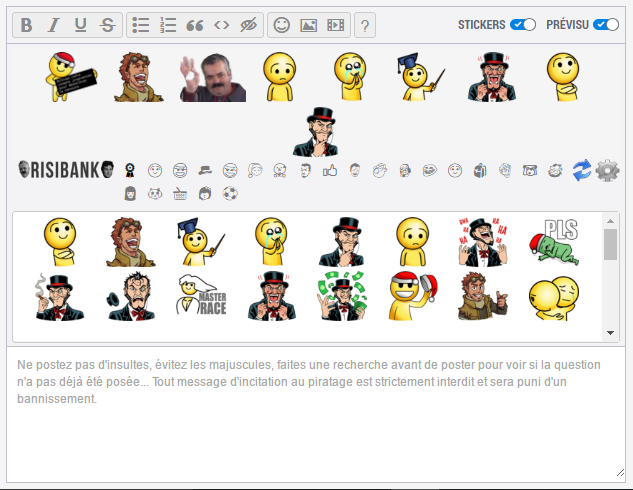
Task: Pick the HA HA laughing top-hat sticker
Action: 483,242
